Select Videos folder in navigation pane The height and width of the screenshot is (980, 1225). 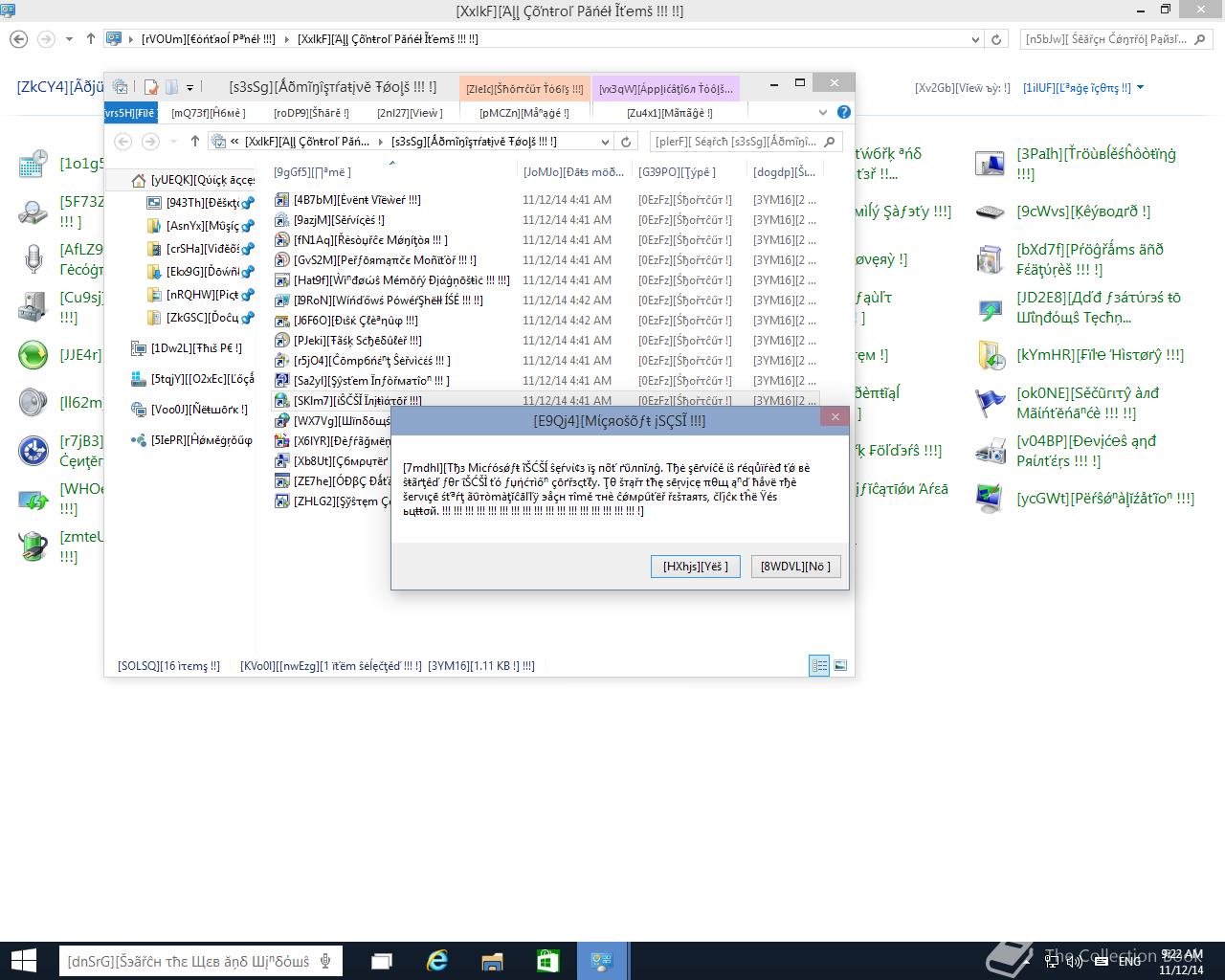pyautogui.click(x=201, y=249)
